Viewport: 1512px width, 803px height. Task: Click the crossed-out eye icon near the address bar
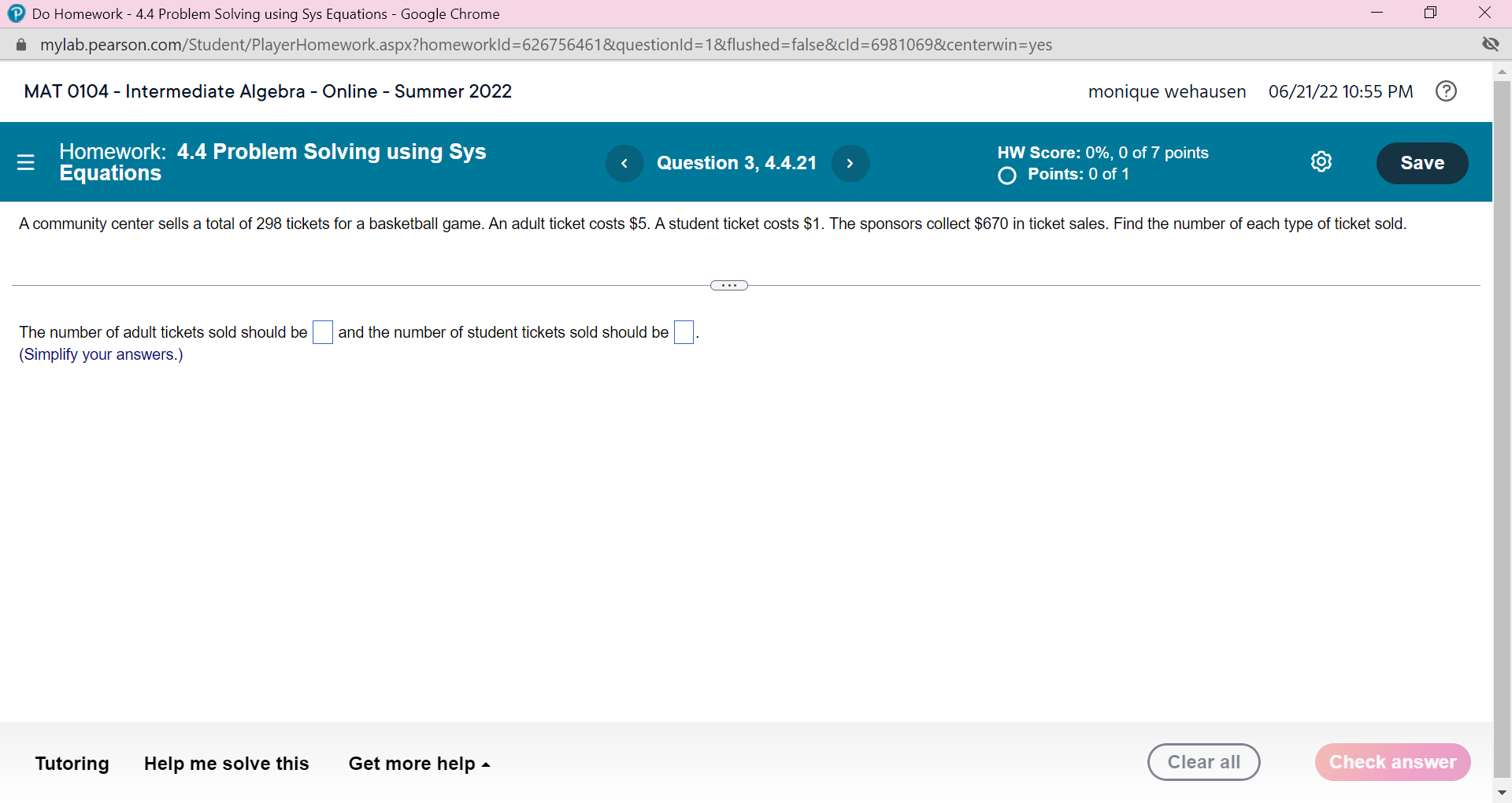[x=1492, y=44]
